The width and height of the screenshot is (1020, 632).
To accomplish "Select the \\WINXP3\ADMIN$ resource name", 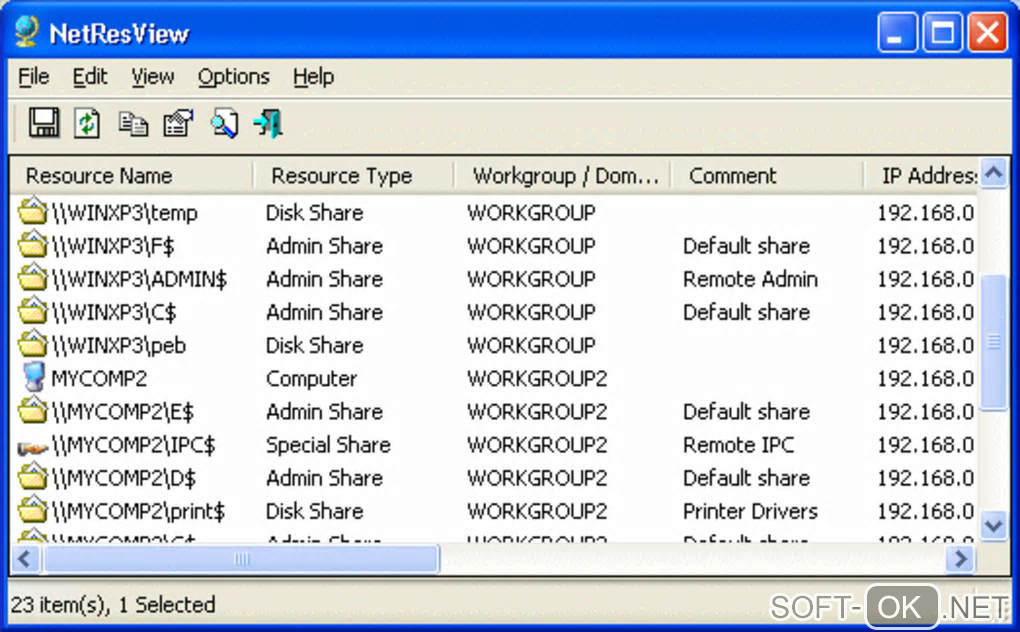I will coord(139,279).
